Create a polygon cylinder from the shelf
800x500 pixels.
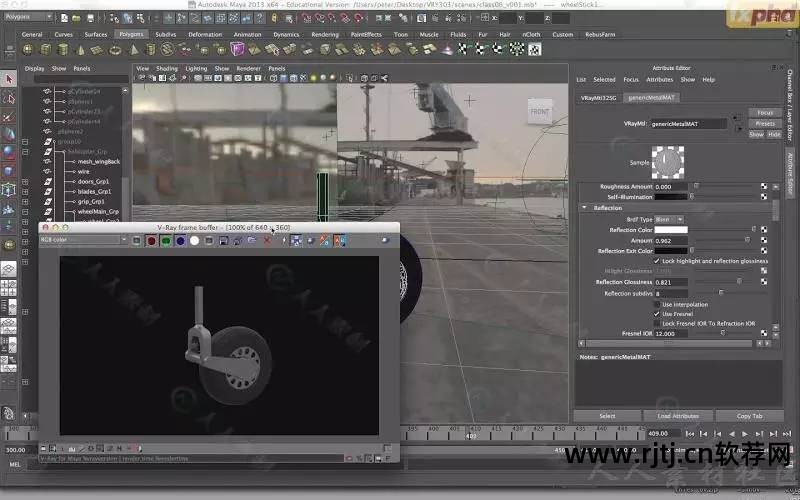(63, 49)
